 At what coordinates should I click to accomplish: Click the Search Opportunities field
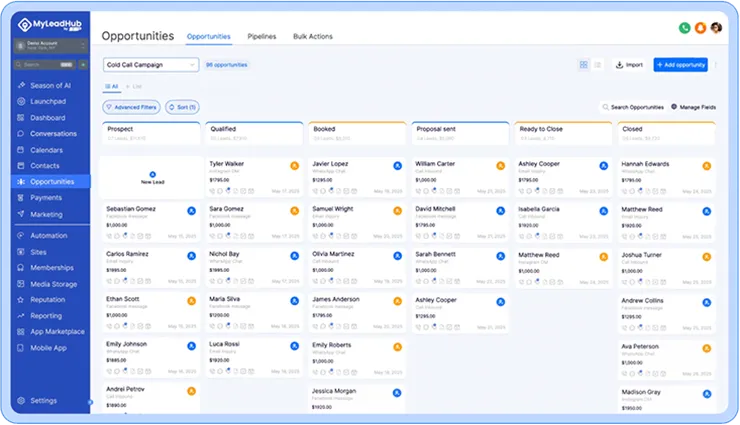click(633, 107)
